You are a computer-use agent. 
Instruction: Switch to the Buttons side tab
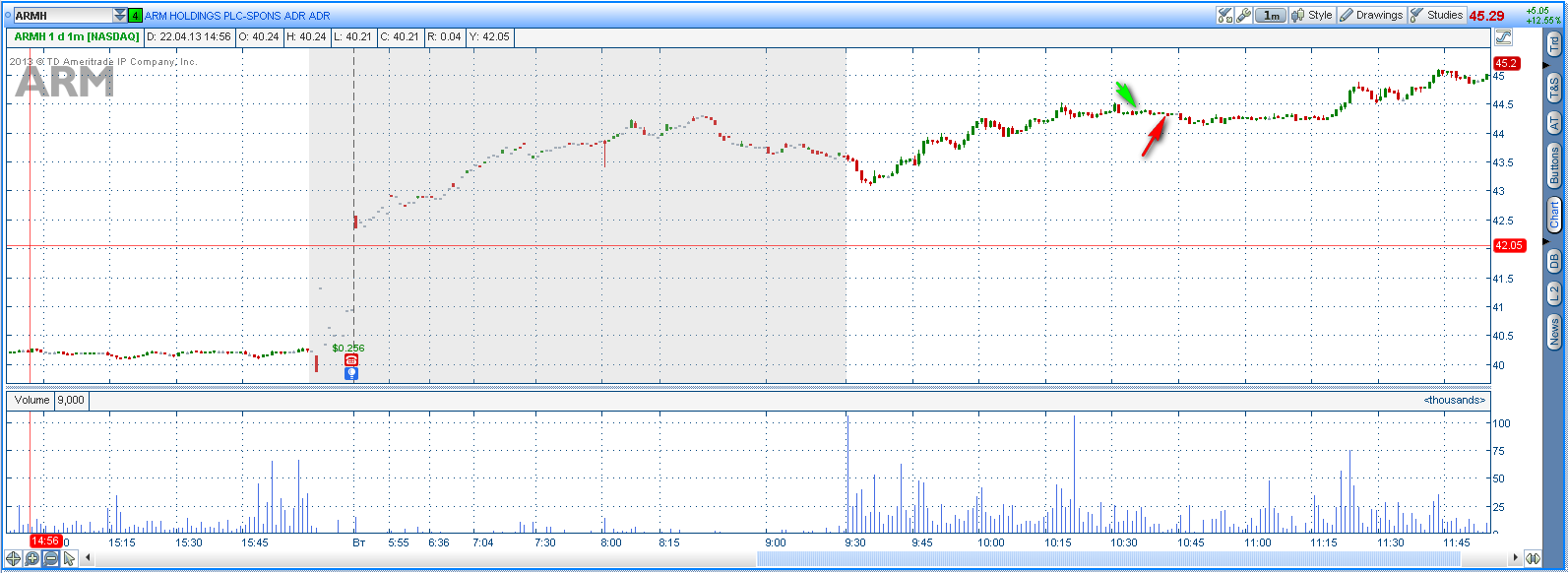click(x=1554, y=165)
